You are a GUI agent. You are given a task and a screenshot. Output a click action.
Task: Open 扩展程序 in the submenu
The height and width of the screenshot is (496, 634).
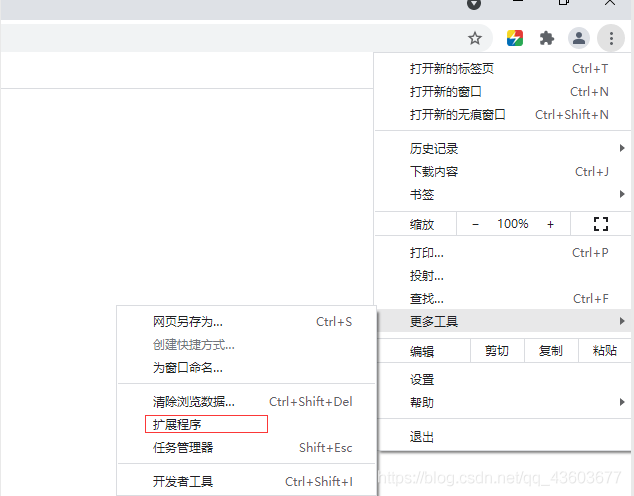(x=246, y=424)
